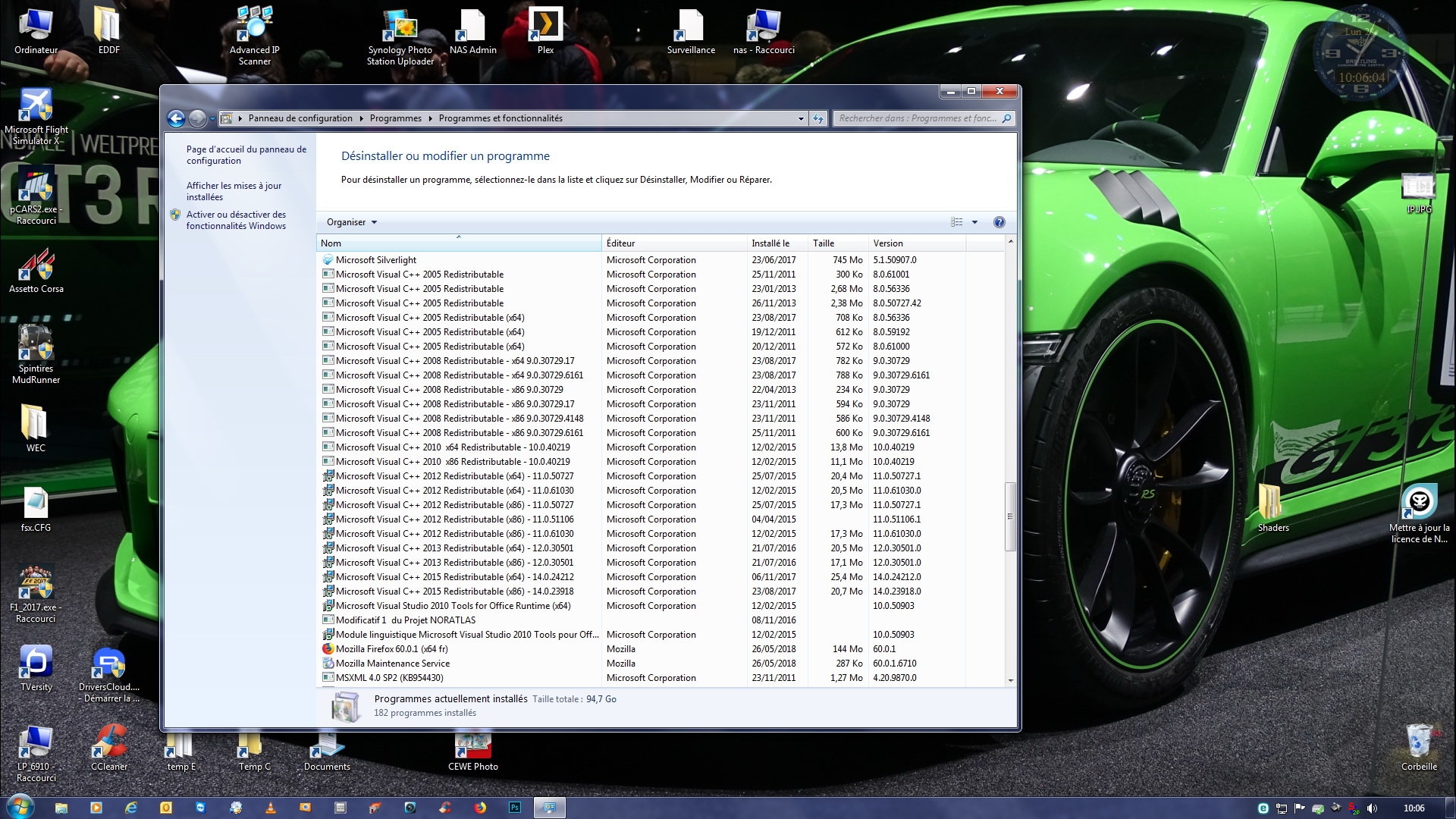Screen dimensions: 1456x819
Task: Go to Programmes breadcrumb
Action: point(395,118)
